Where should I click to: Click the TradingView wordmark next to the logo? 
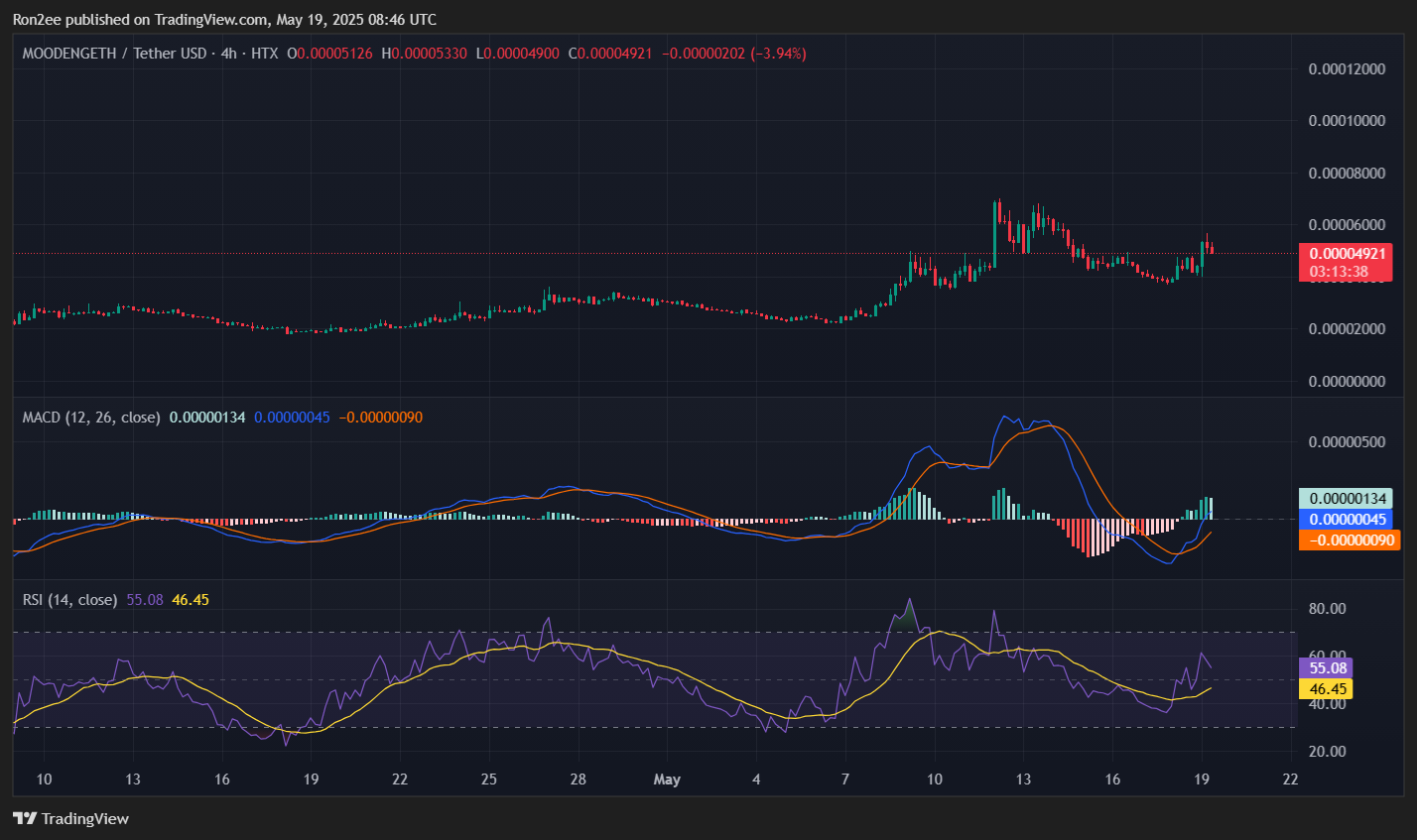(87, 818)
